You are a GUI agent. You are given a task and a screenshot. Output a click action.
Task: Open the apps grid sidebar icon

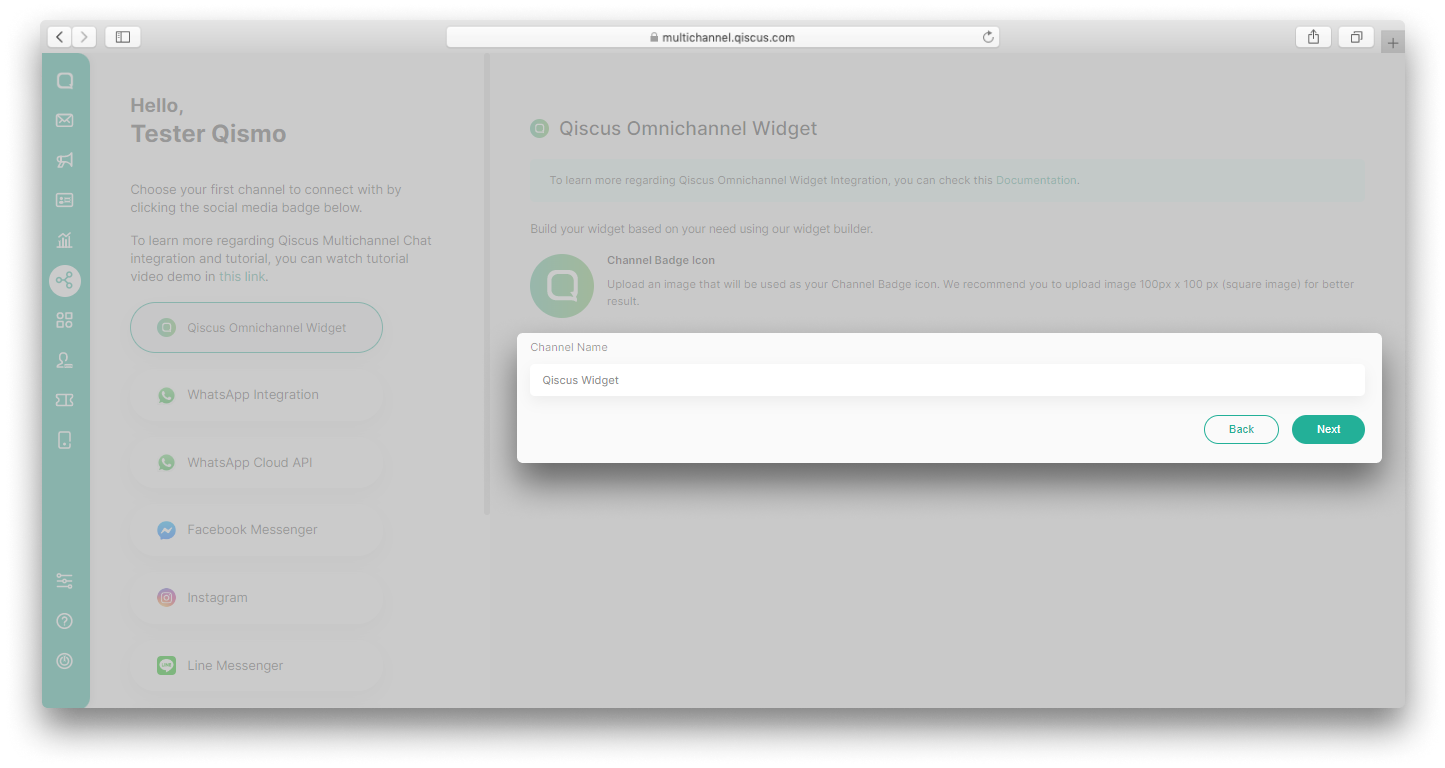[x=65, y=320]
